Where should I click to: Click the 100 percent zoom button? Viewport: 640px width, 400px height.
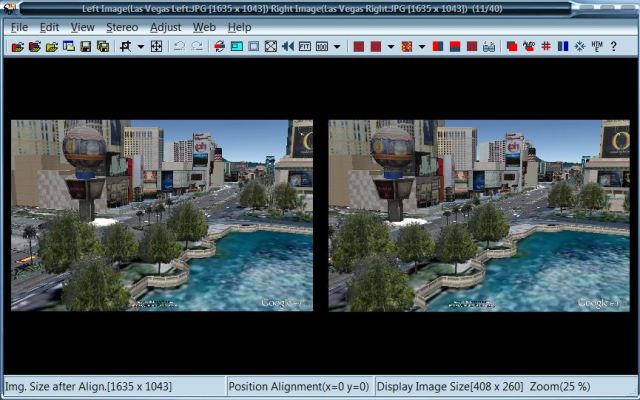pos(322,47)
